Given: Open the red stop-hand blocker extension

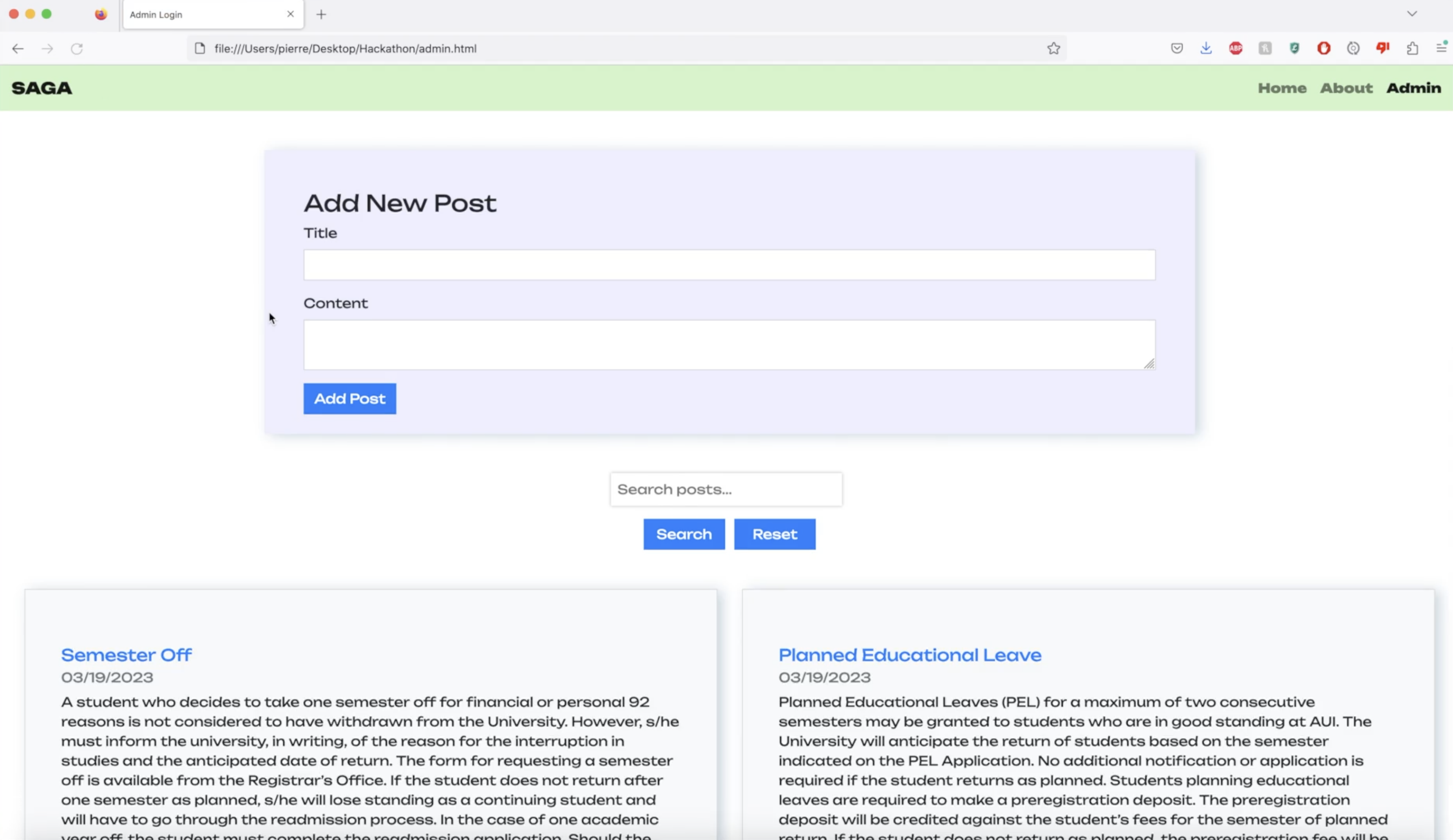Looking at the screenshot, I should pos(1324,49).
